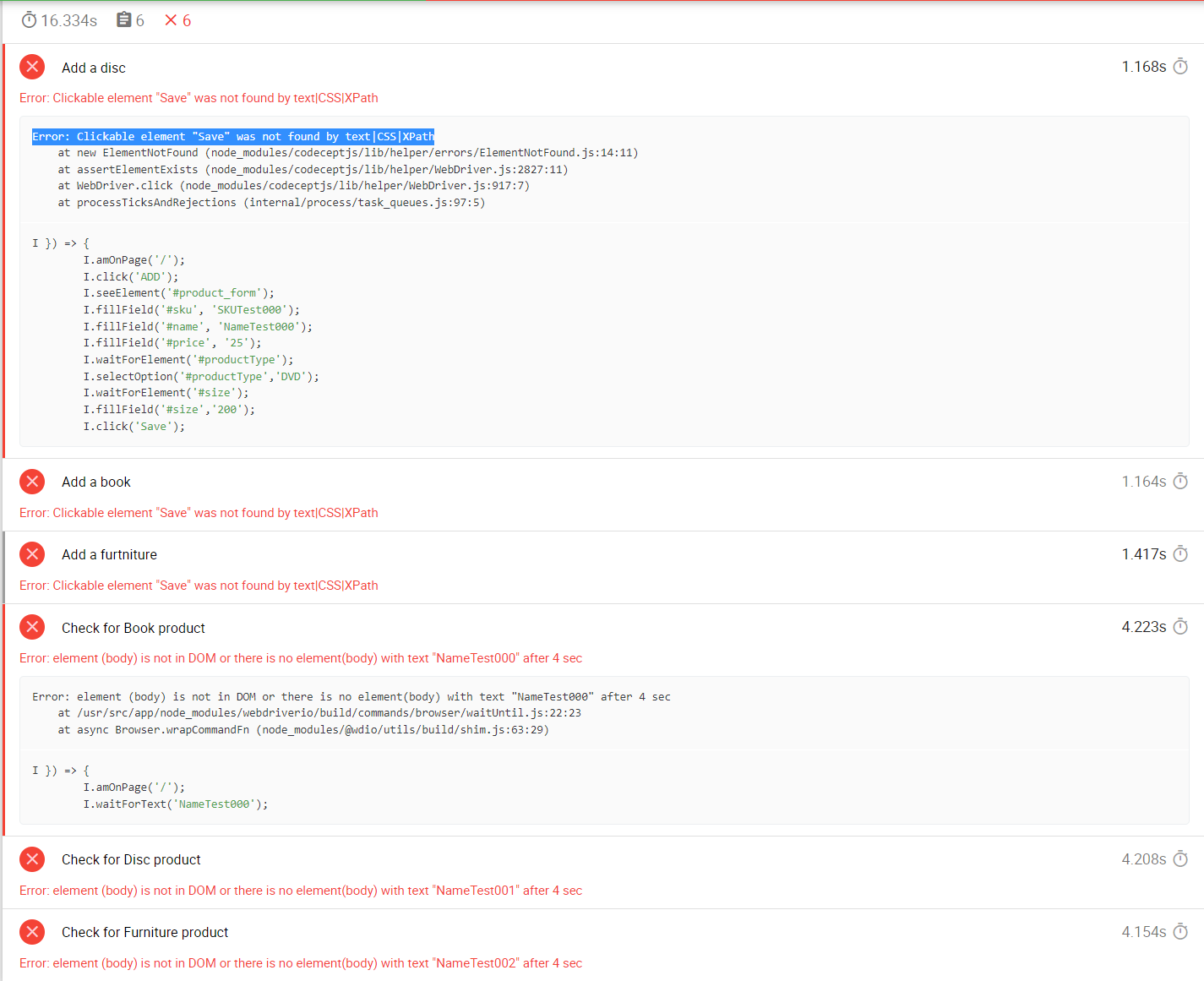Viewport: 1204px width, 981px height.
Task: Click the I.waitForText('NameTest000') code line
Action: click(x=176, y=804)
